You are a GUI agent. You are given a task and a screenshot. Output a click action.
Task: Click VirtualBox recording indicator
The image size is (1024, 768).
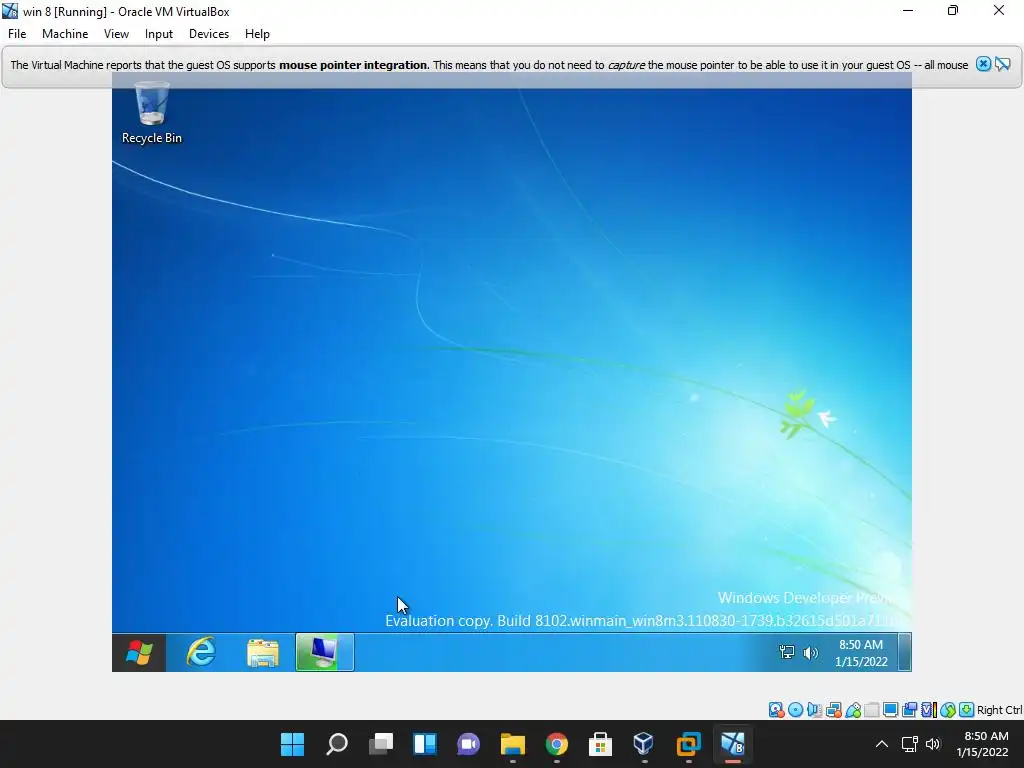tap(910, 710)
